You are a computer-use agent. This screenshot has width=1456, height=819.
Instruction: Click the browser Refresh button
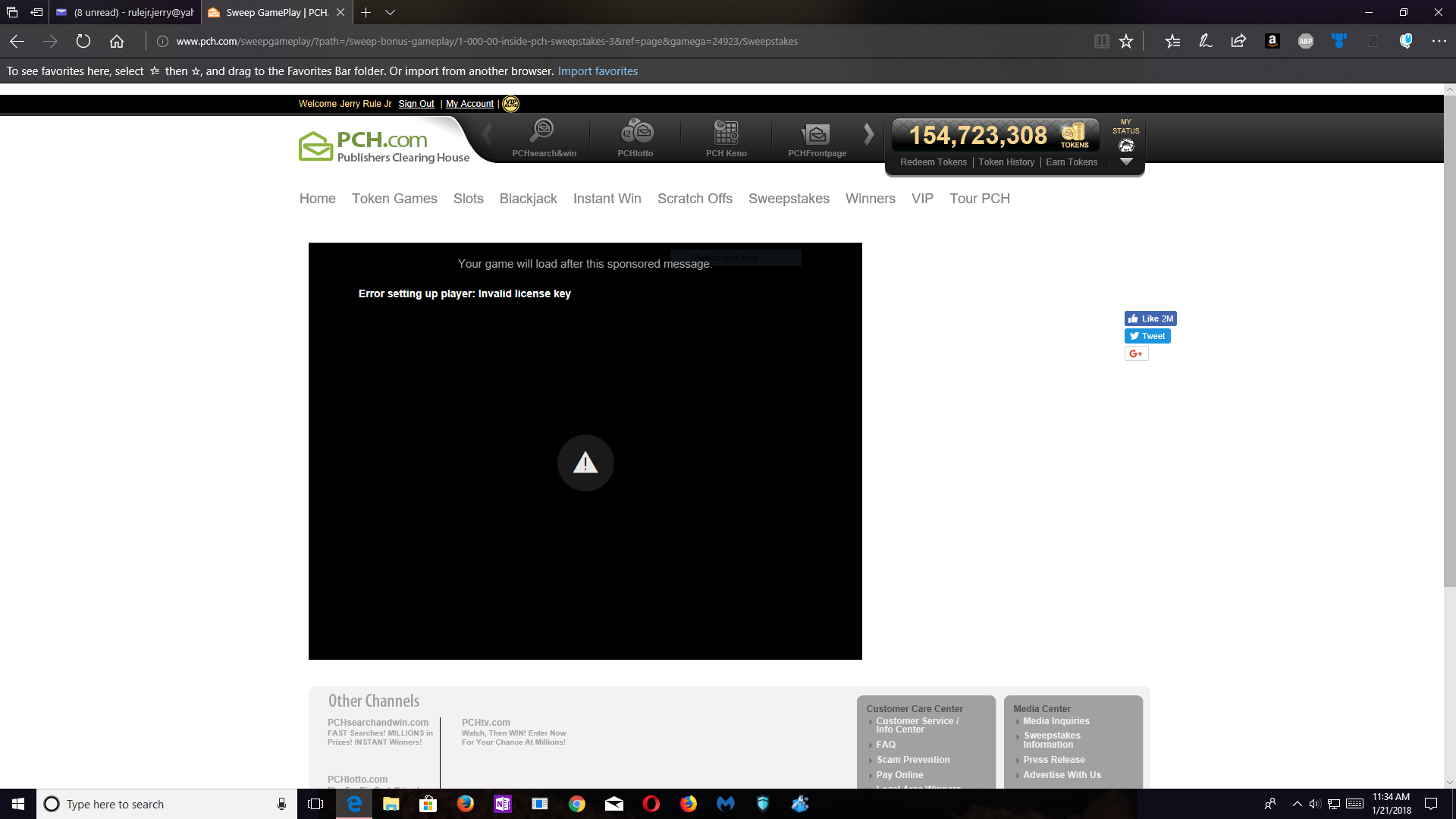83,41
